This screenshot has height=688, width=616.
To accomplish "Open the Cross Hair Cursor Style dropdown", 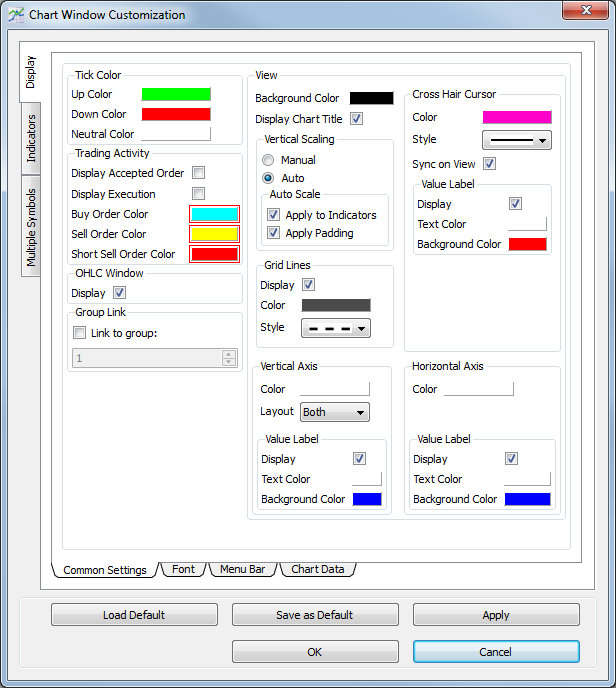I will point(517,140).
